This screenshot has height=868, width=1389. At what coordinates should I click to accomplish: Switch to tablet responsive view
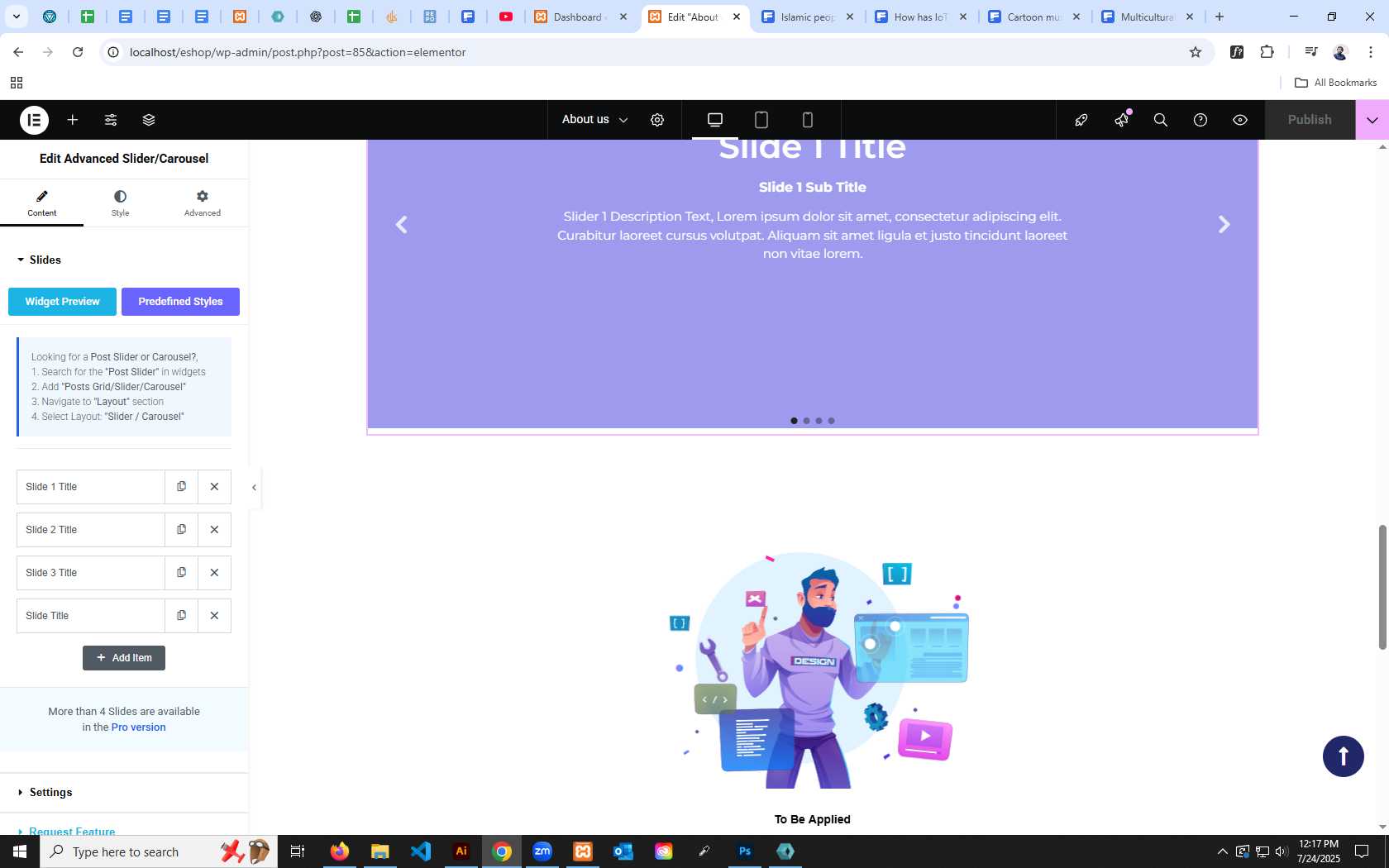tap(761, 120)
